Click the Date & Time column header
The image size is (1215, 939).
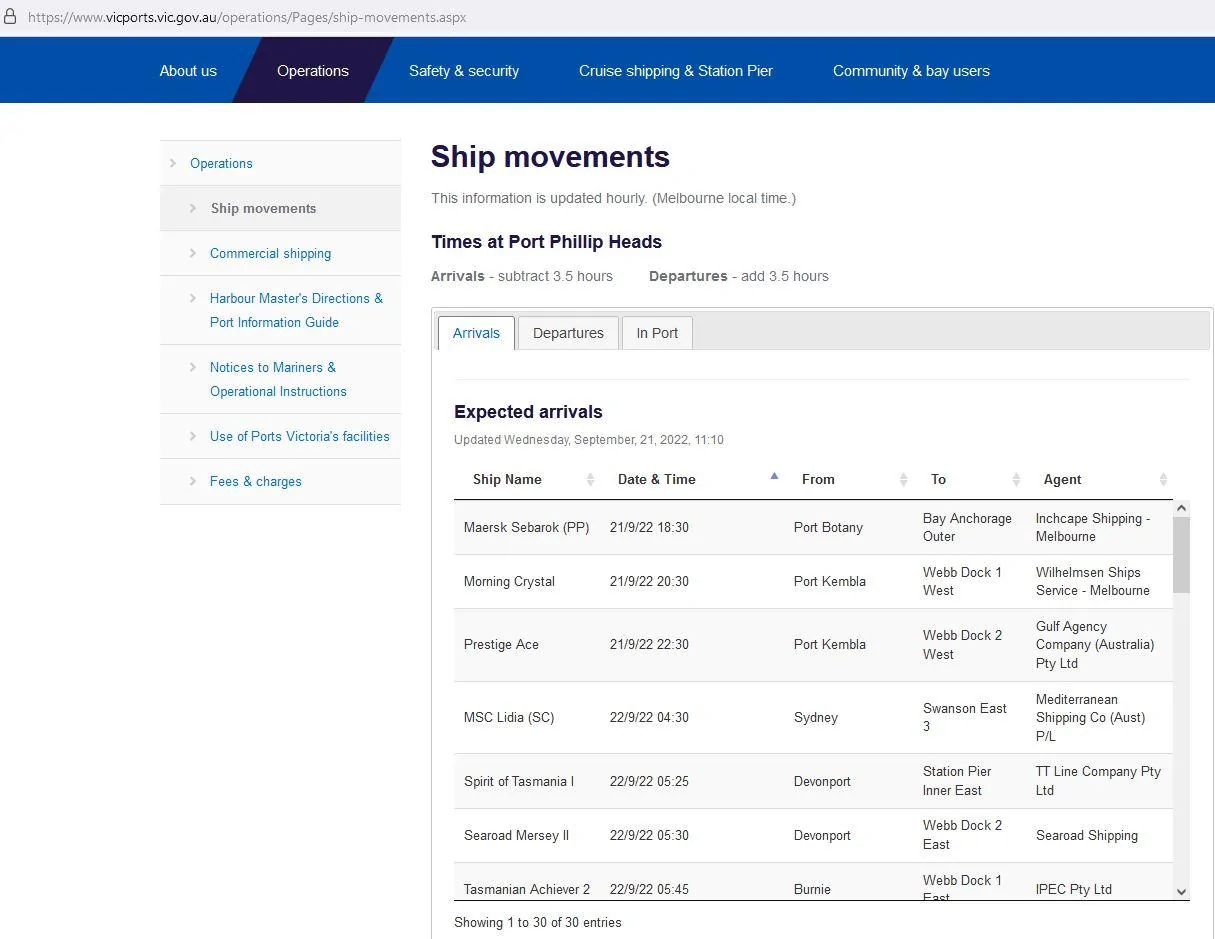click(x=656, y=479)
